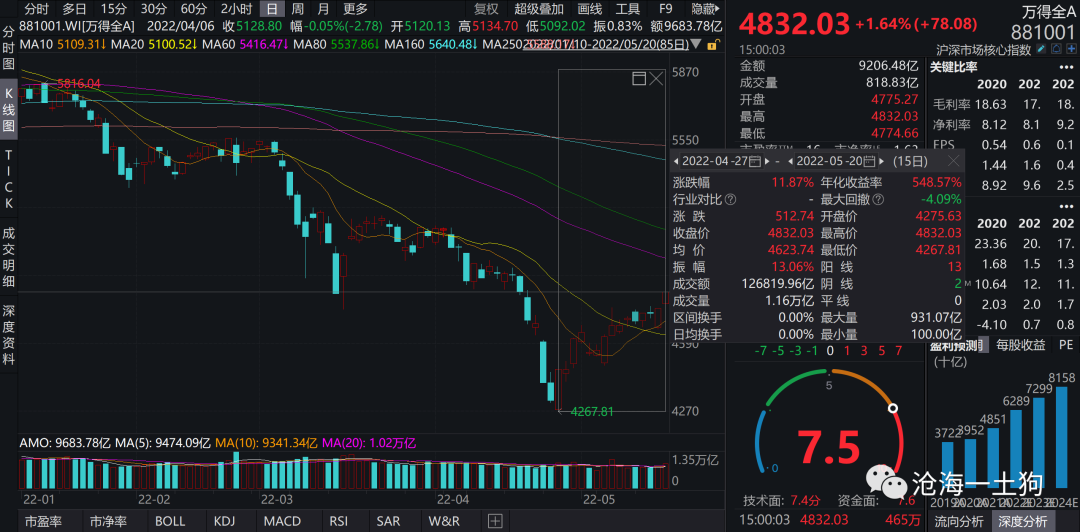Open the 流向分析 bottom tab
This screenshot has height=532, width=1080.
pyautogui.click(x=959, y=522)
